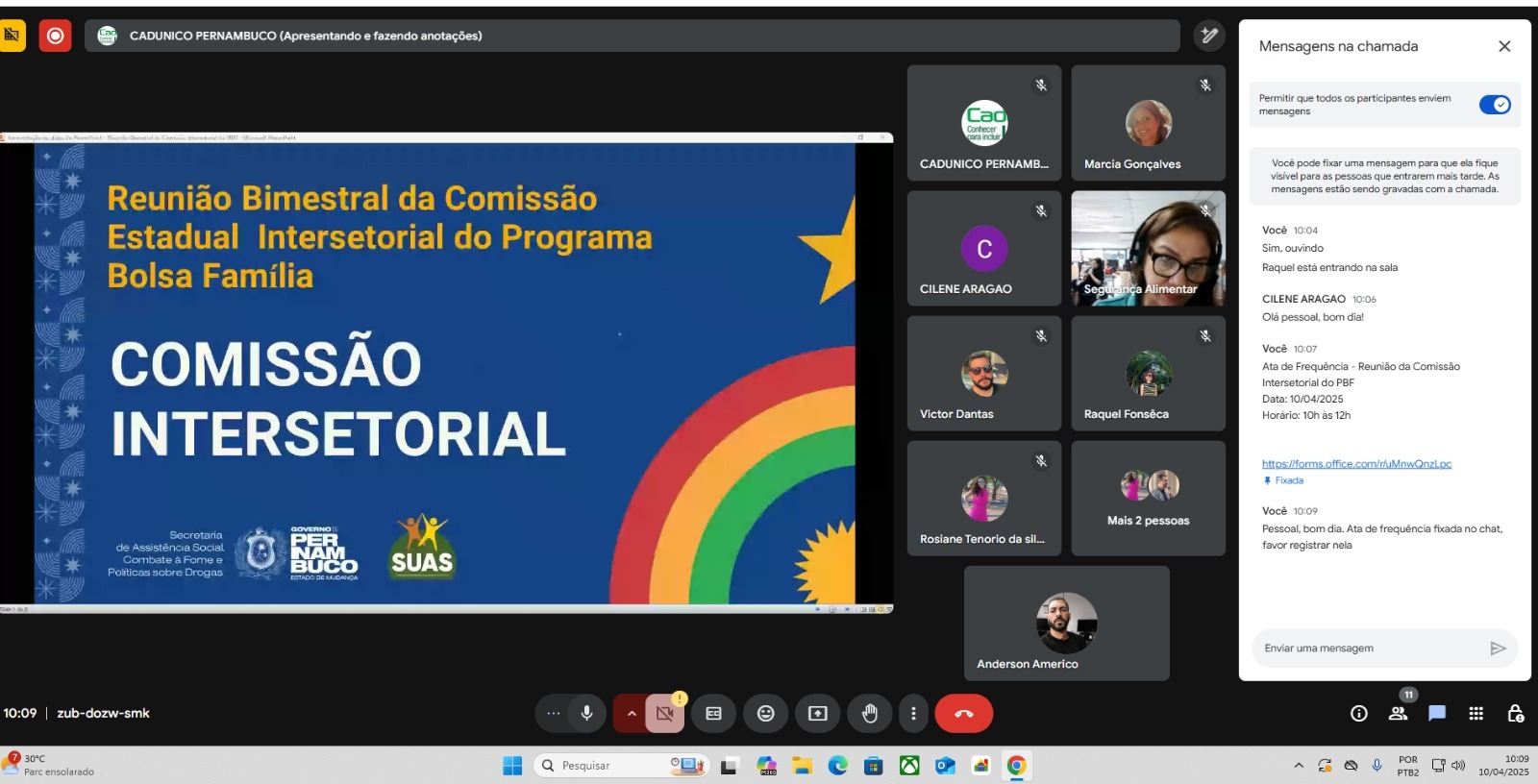Raise your hand in the meeting

[869, 714]
